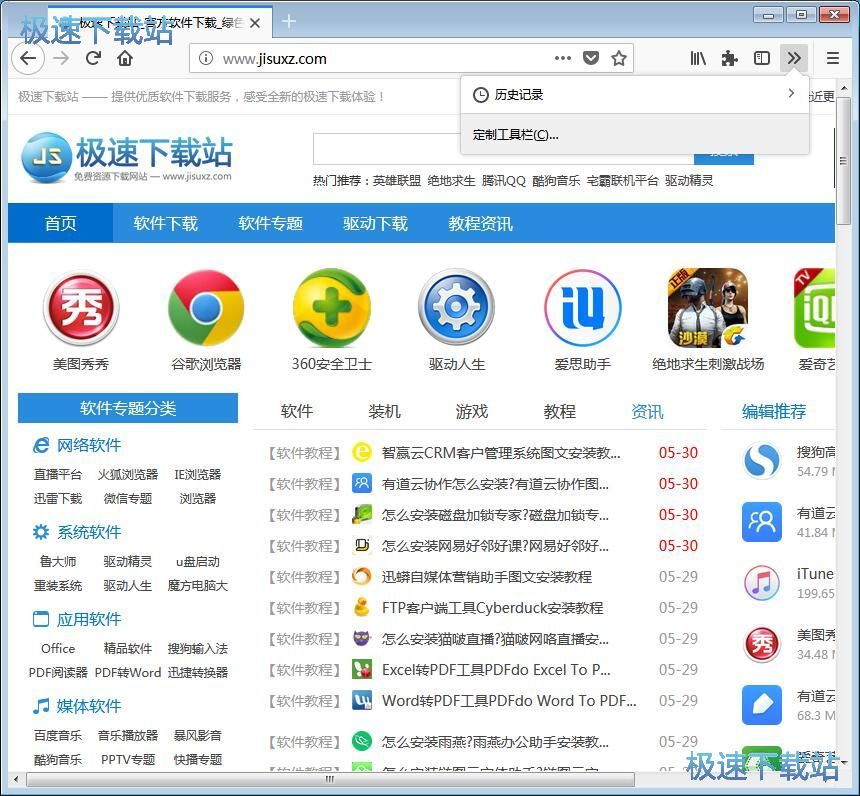Click the 美图秀秀 icon in 编辑推荐 list
The height and width of the screenshot is (796, 860).
tap(762, 644)
